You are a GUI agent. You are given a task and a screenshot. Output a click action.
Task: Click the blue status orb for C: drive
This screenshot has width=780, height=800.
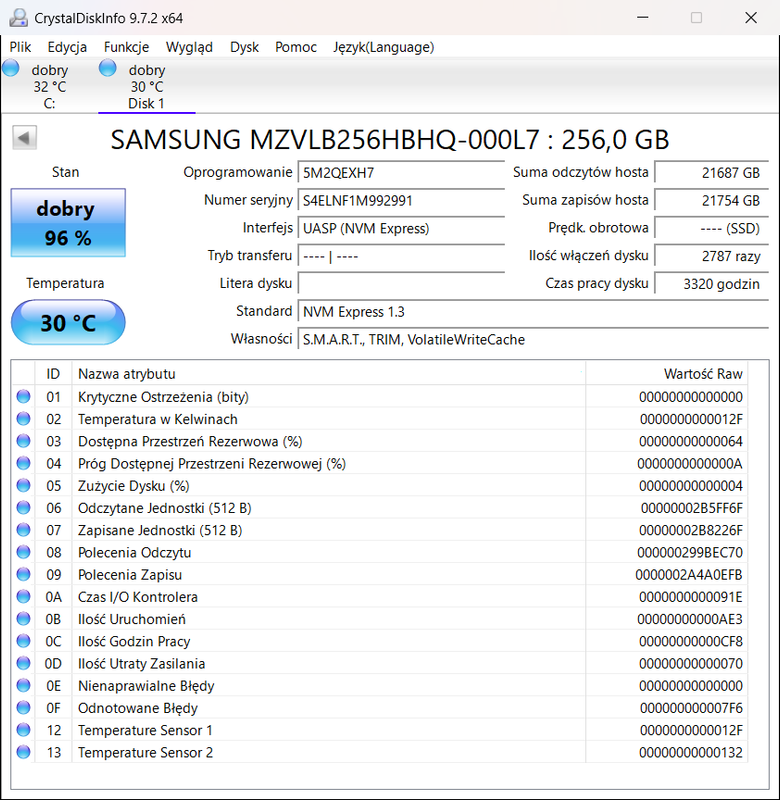tap(11, 68)
